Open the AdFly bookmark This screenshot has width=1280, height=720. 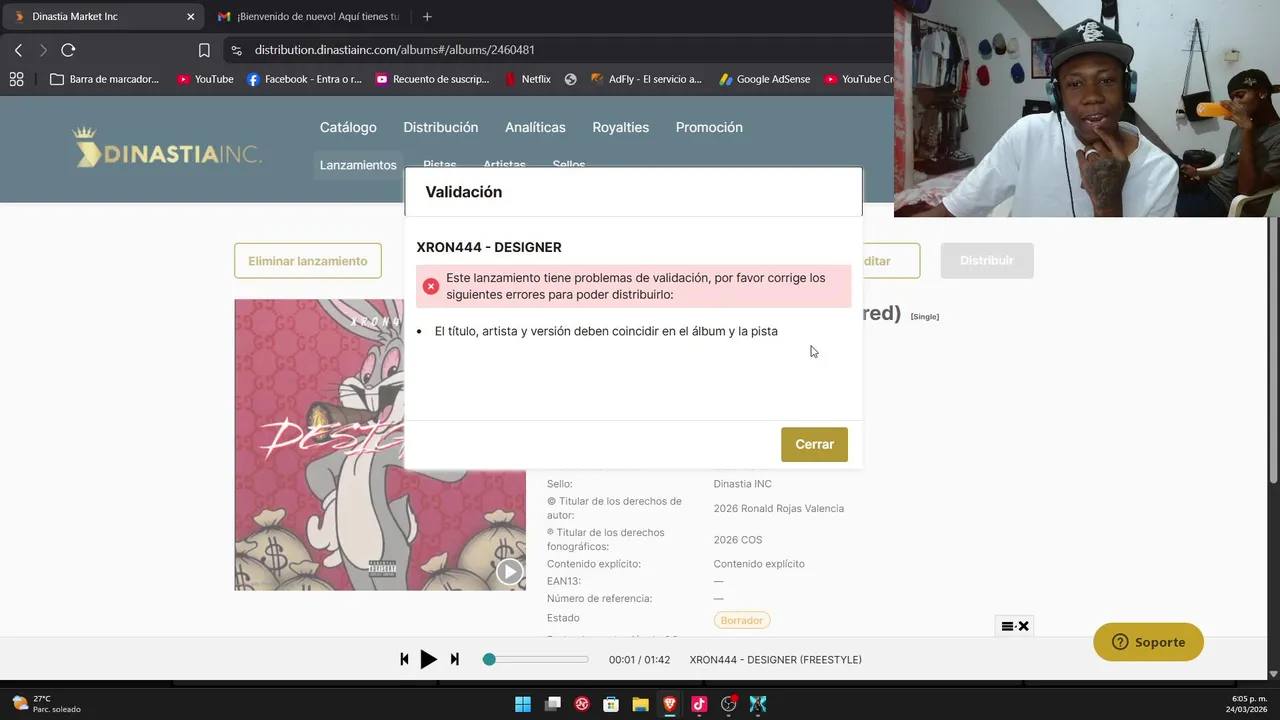[646, 79]
